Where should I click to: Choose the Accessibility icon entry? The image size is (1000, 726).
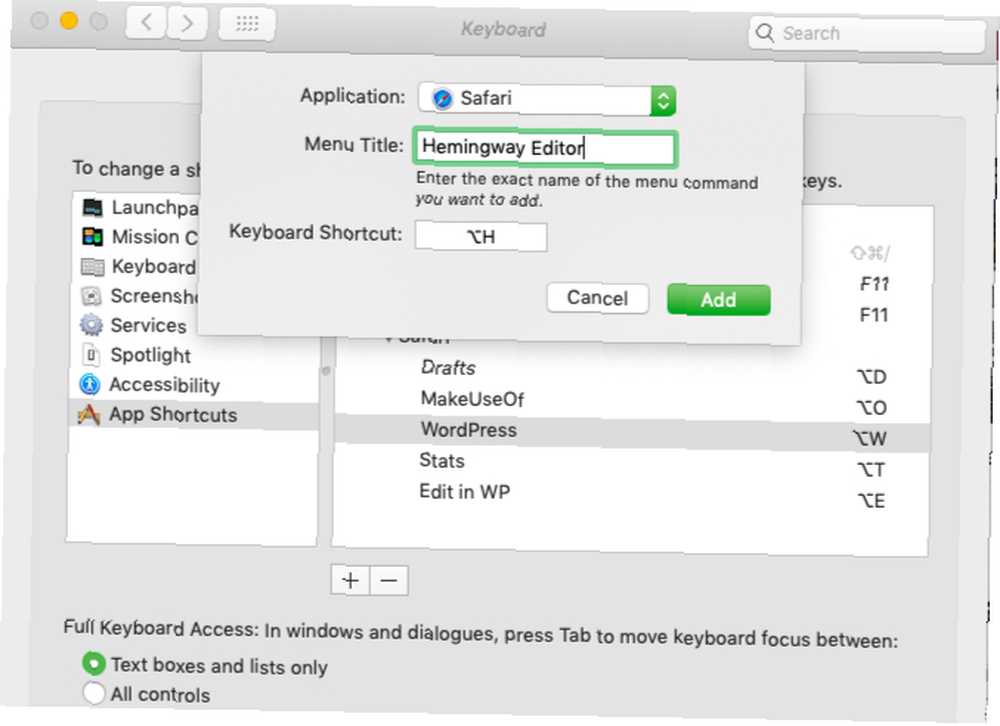90,384
